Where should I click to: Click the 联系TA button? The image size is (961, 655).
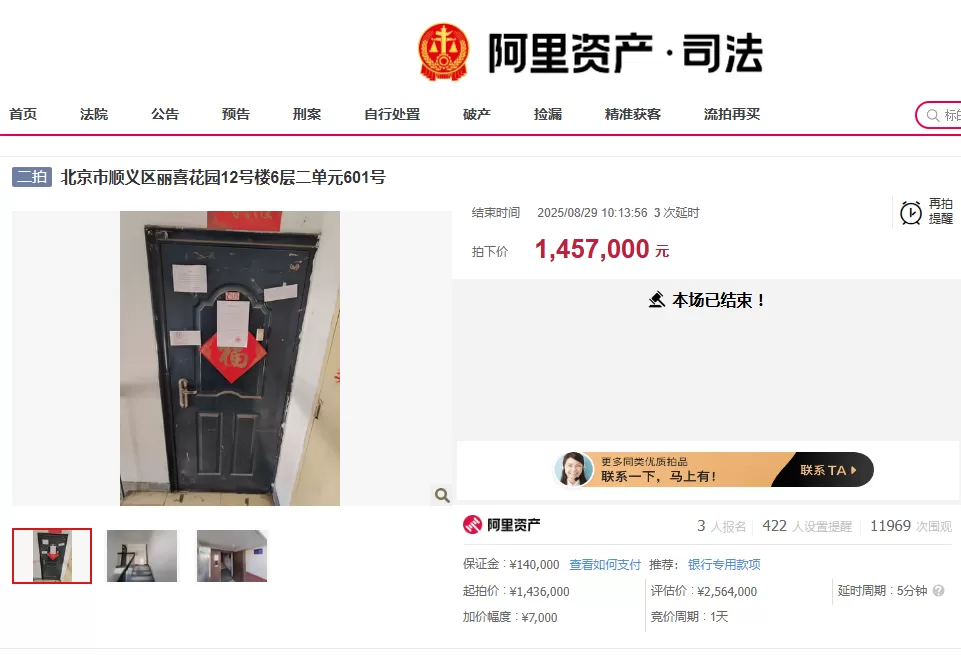827,470
